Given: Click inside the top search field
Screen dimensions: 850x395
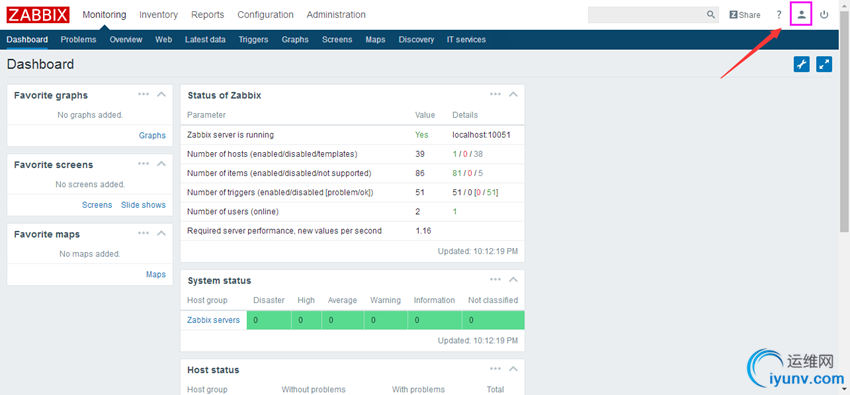Looking at the screenshot, I should [x=646, y=15].
